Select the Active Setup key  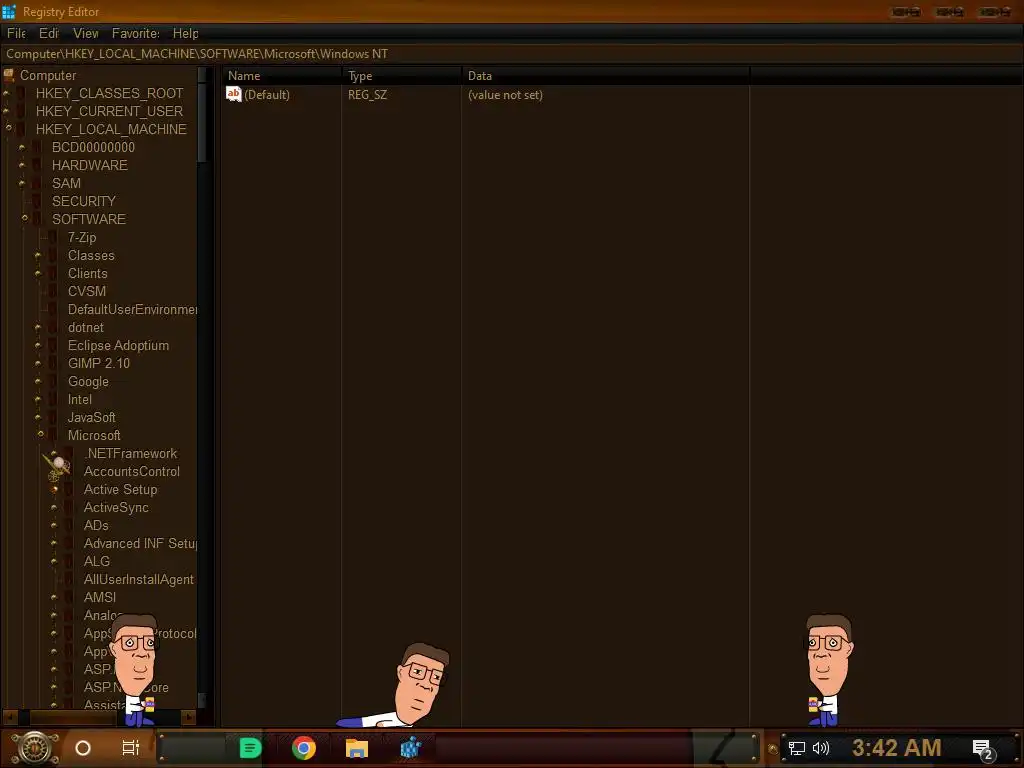[120, 489]
